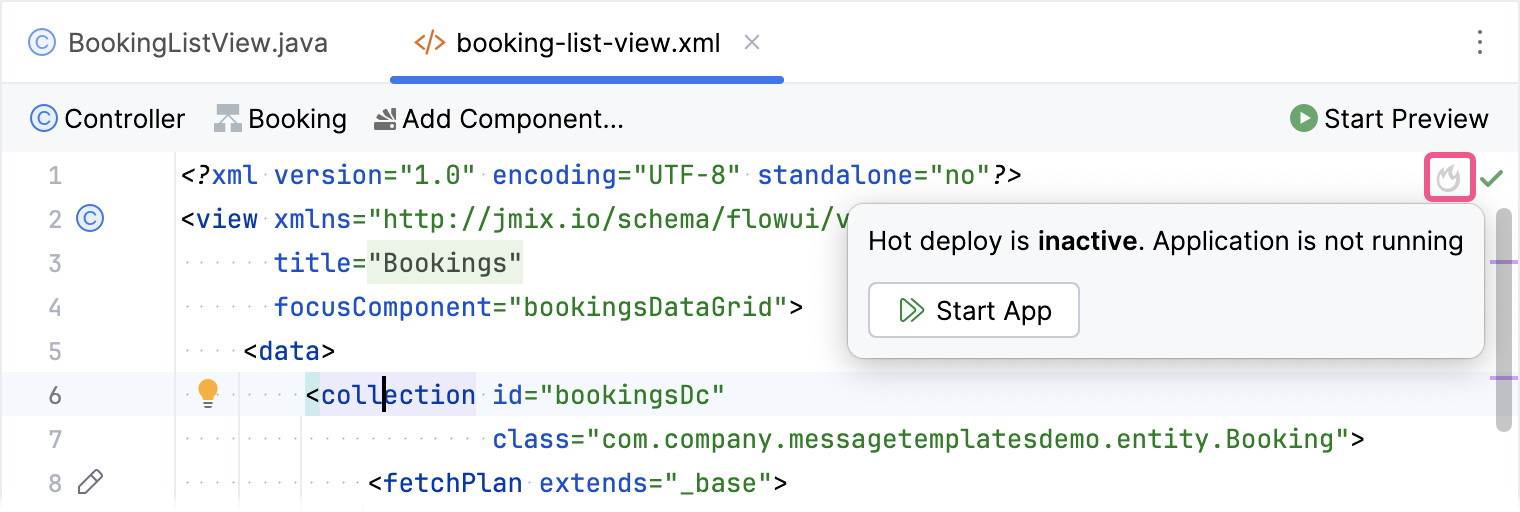Click the focusComponent value bookingsDataGrid
Screen dimensions: 1520x512
coord(650,307)
